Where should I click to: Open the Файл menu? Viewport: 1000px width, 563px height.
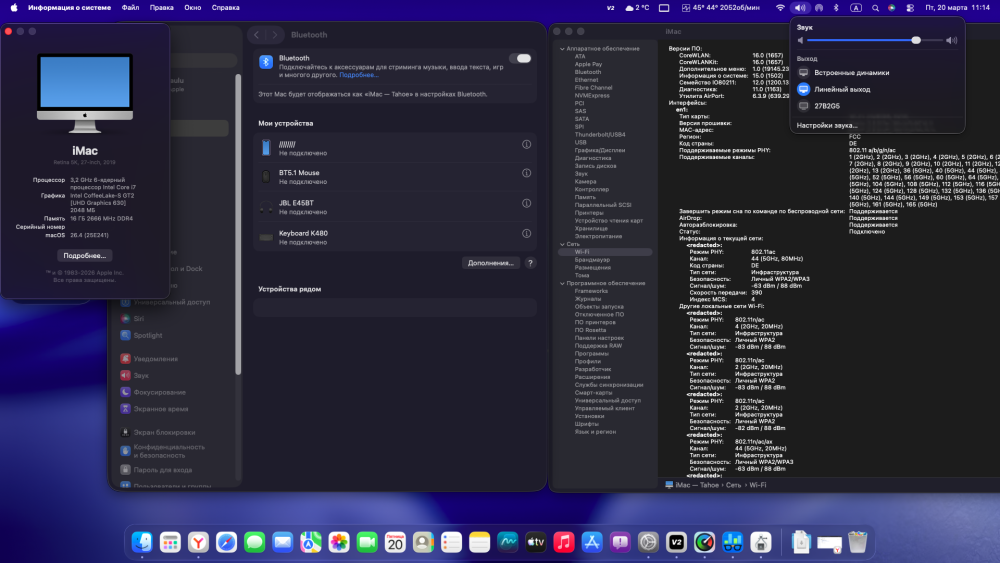pyautogui.click(x=130, y=8)
